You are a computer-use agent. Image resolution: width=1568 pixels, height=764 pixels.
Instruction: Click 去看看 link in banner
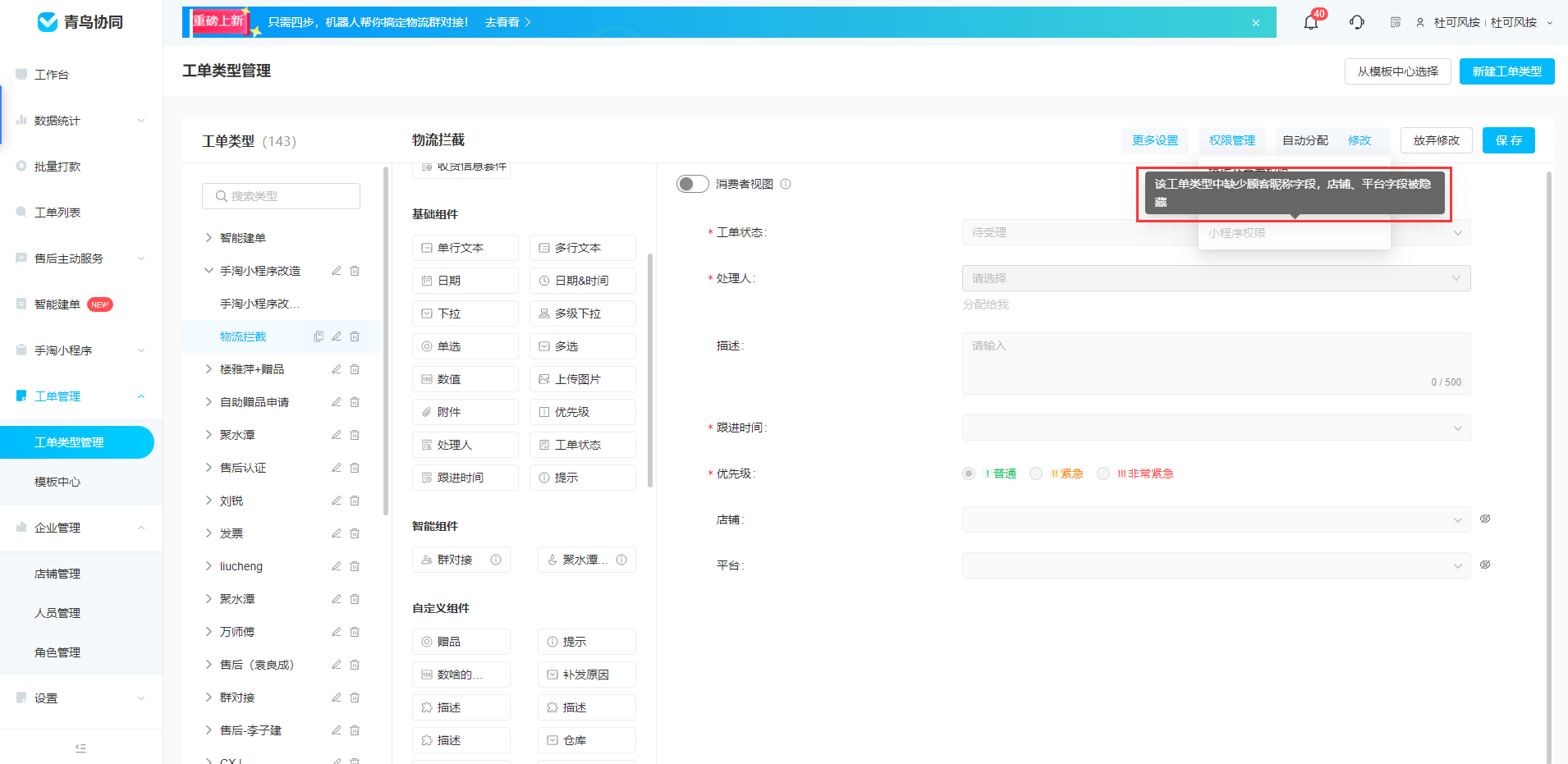coord(507,22)
